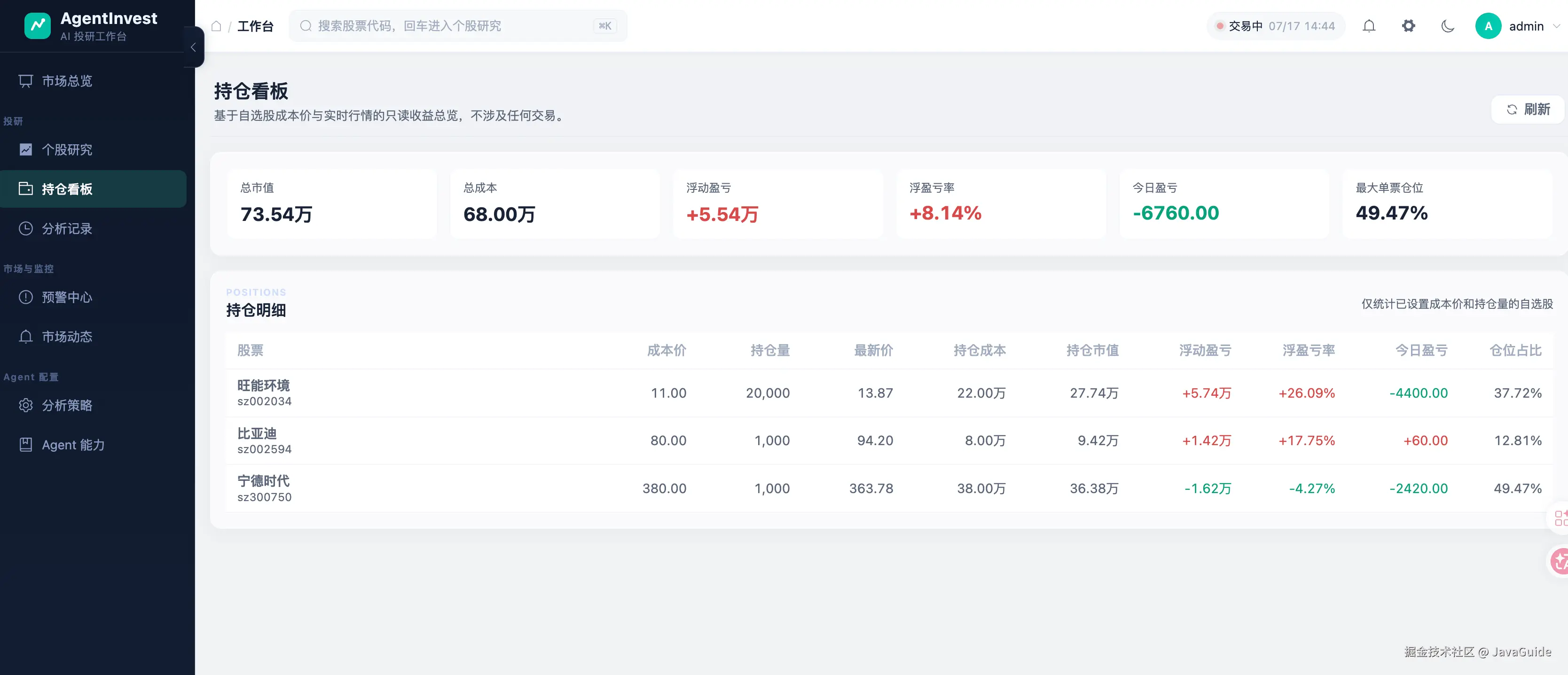Click the 浮盈亏率 value +8.14%
The width and height of the screenshot is (1568, 675).
[x=945, y=213]
